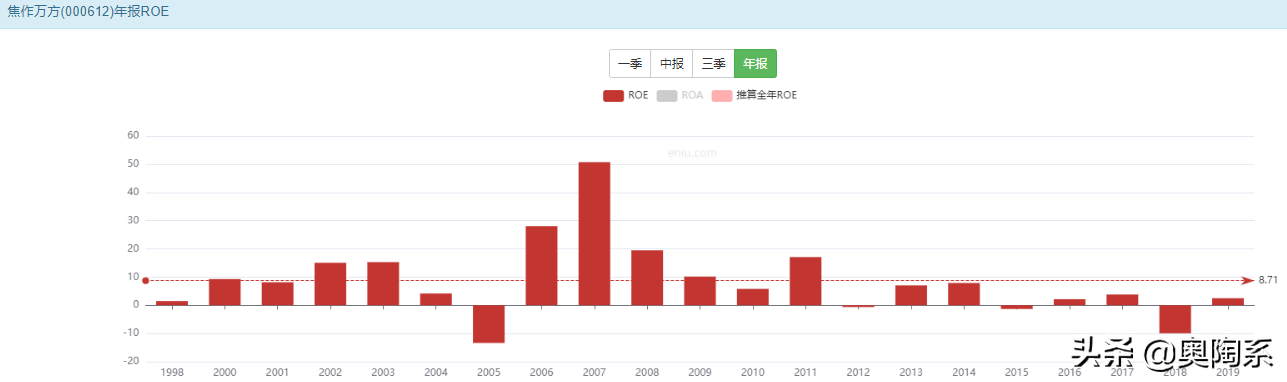
Task: Click the 2012 x-axis label
Action: pos(858,372)
